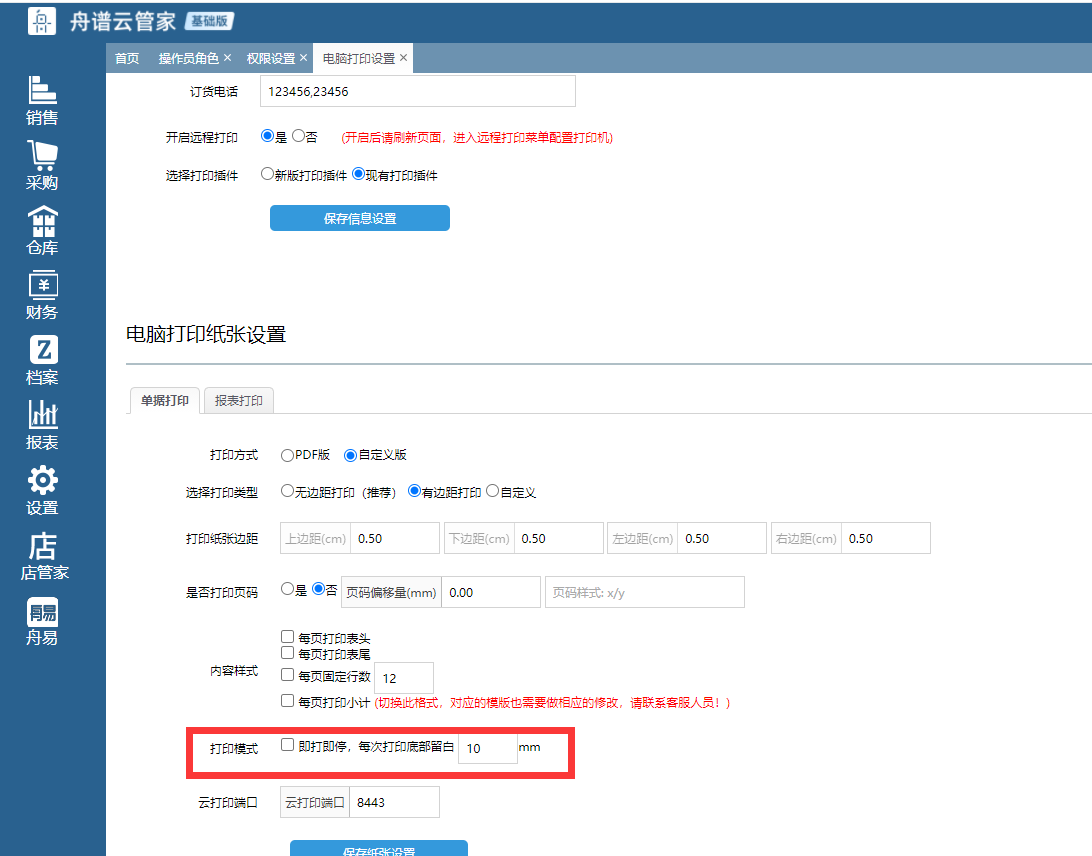Switch to the 权限设置 tab
The image size is (1092, 856).
click(x=271, y=58)
